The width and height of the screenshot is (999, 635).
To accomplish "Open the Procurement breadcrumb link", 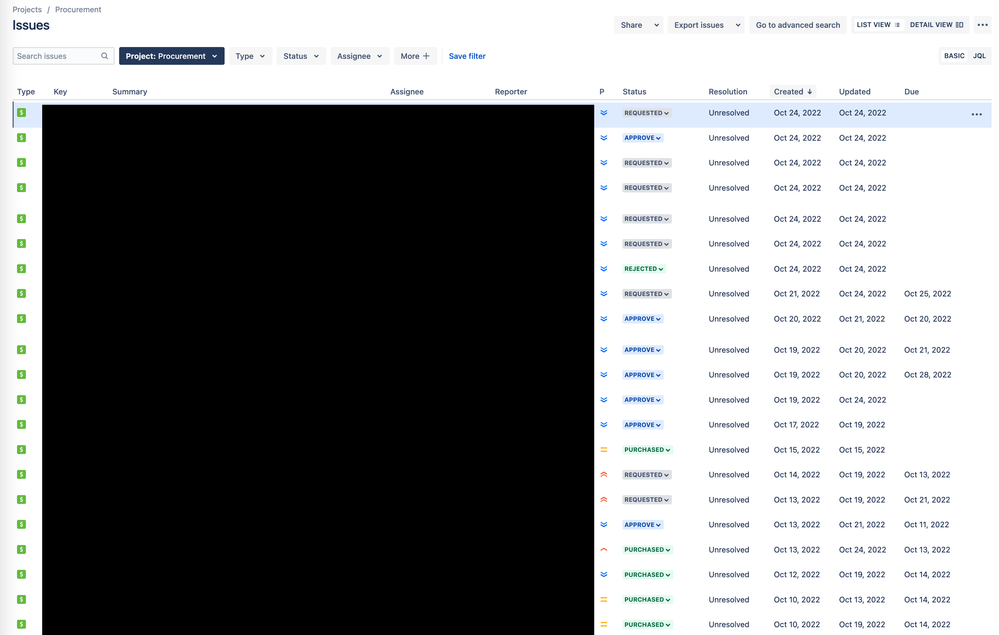I will tap(78, 10).
